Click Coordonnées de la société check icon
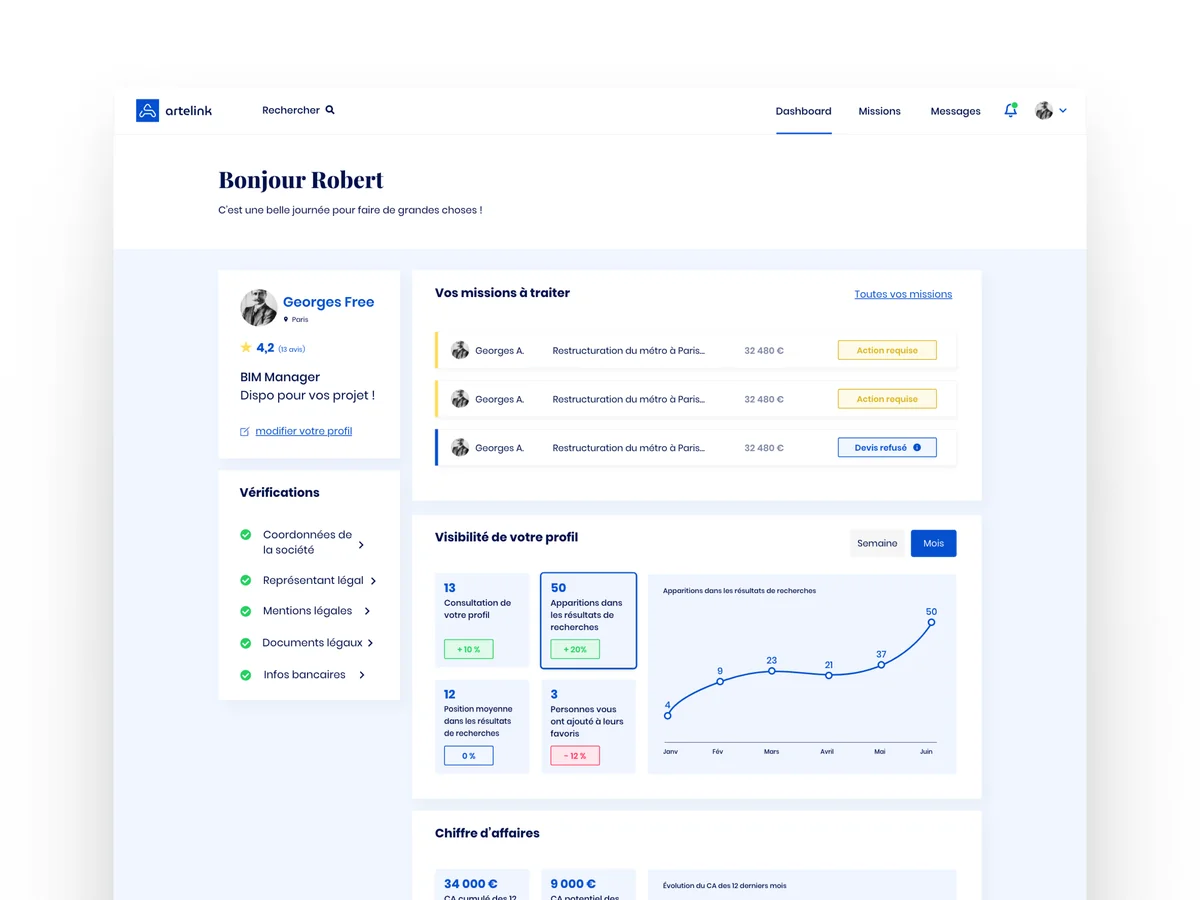Screen dimensions: 1200x900 [246, 535]
